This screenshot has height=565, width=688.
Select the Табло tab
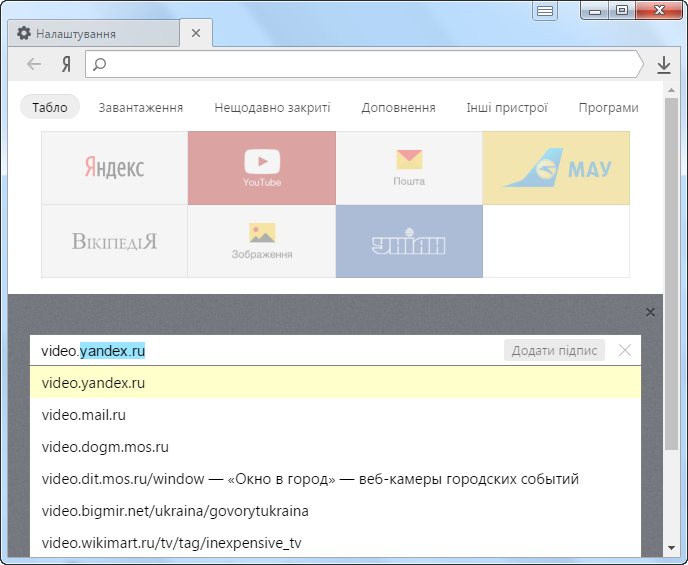[x=50, y=107]
